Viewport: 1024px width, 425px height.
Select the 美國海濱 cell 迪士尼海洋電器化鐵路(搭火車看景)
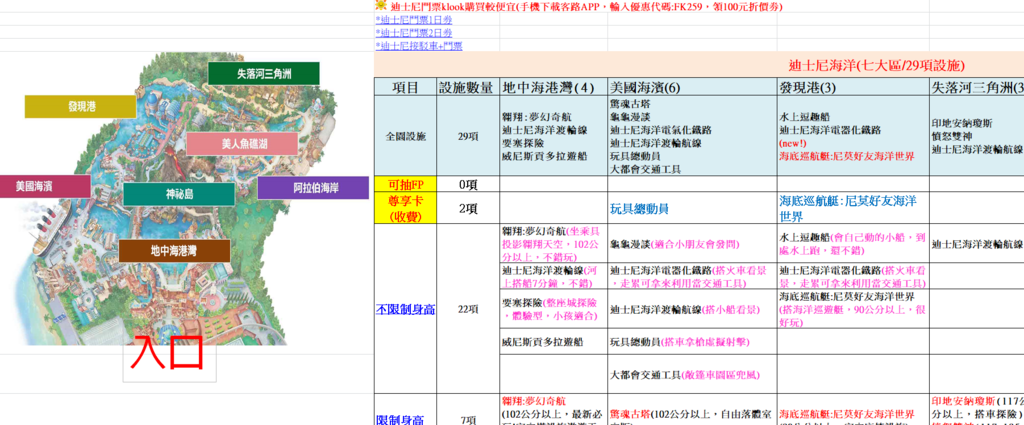coord(692,276)
